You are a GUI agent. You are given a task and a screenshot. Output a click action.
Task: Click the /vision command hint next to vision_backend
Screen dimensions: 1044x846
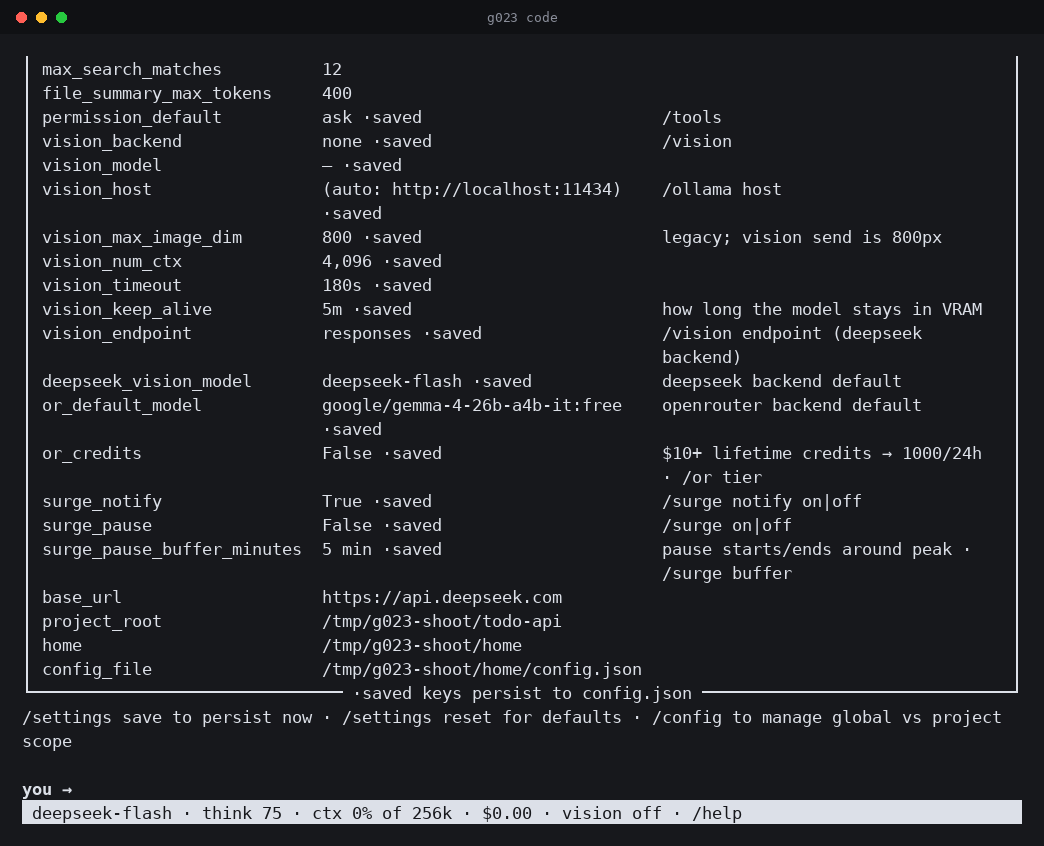(x=696, y=141)
